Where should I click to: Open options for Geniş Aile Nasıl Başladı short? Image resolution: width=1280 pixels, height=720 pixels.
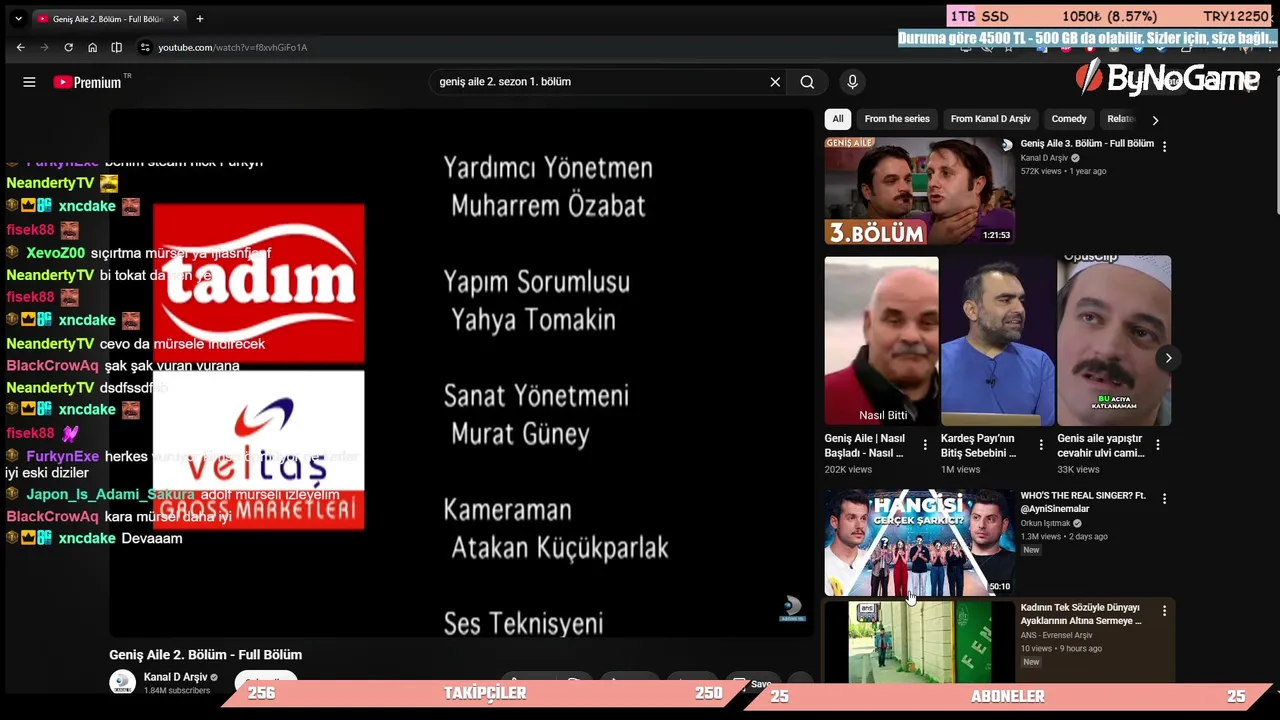coord(925,445)
